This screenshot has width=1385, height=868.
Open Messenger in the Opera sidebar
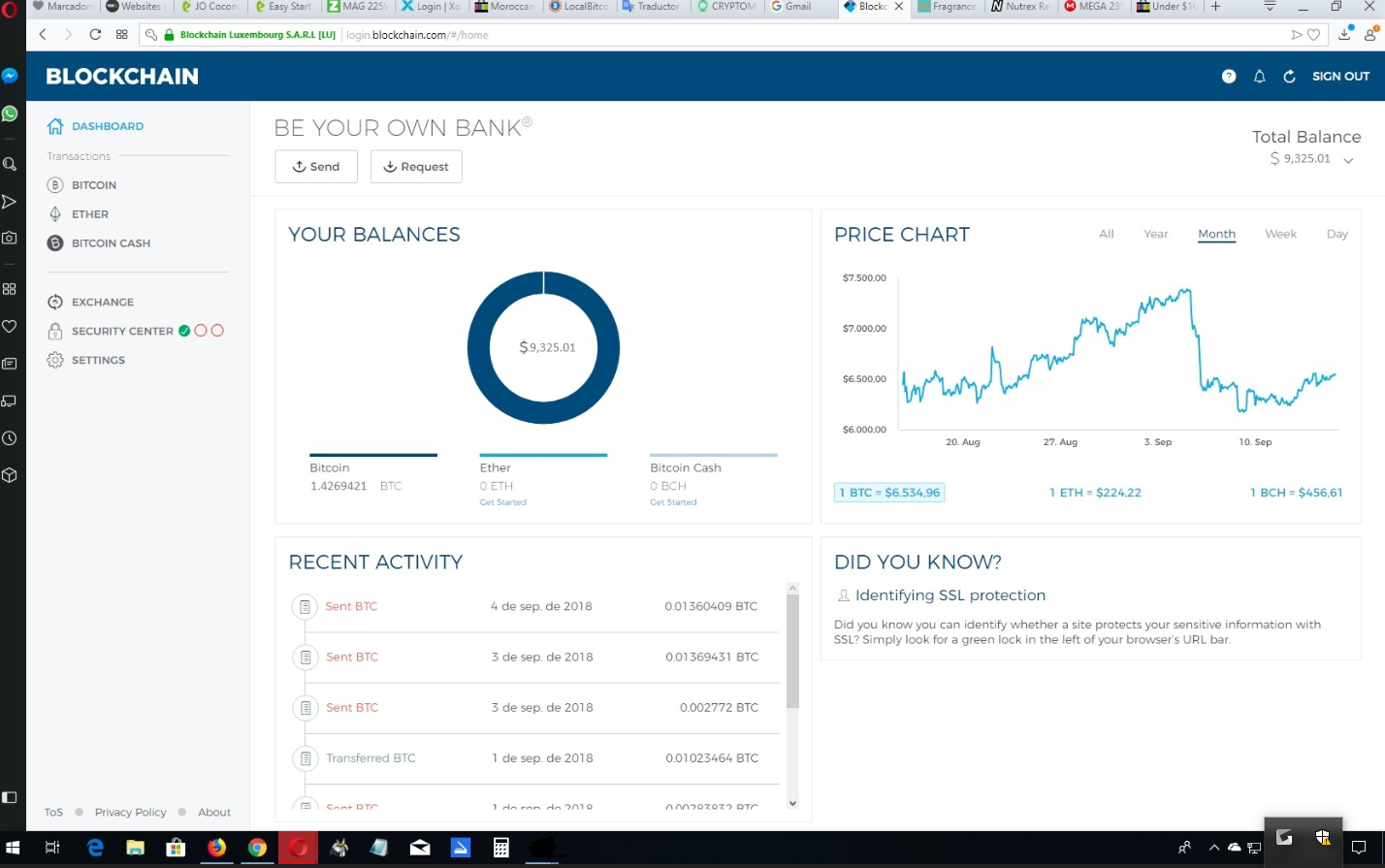tap(10, 76)
